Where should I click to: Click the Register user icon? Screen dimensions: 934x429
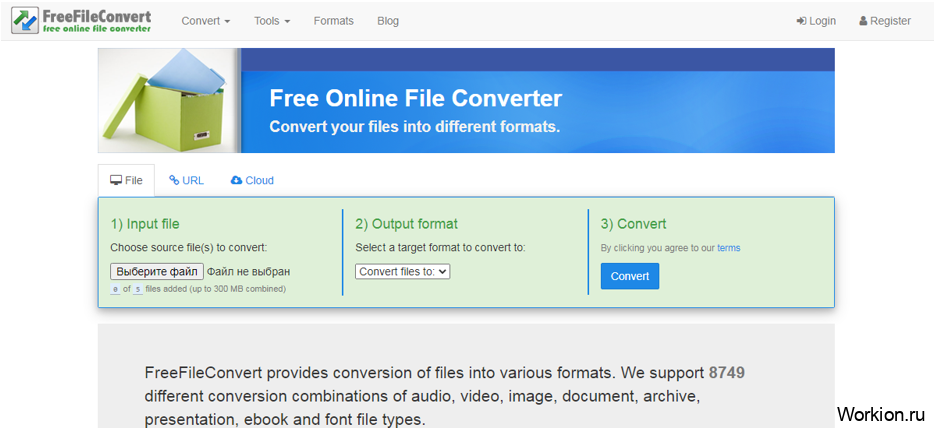point(863,21)
